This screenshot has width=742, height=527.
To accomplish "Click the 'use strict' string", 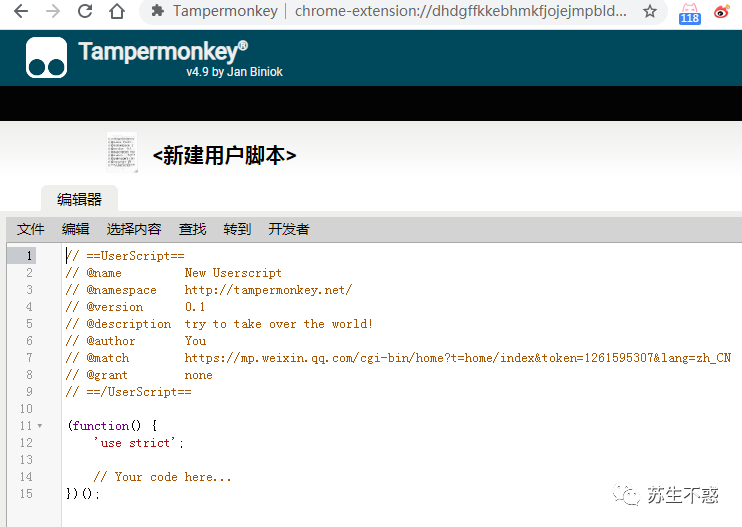I will pos(134,443).
